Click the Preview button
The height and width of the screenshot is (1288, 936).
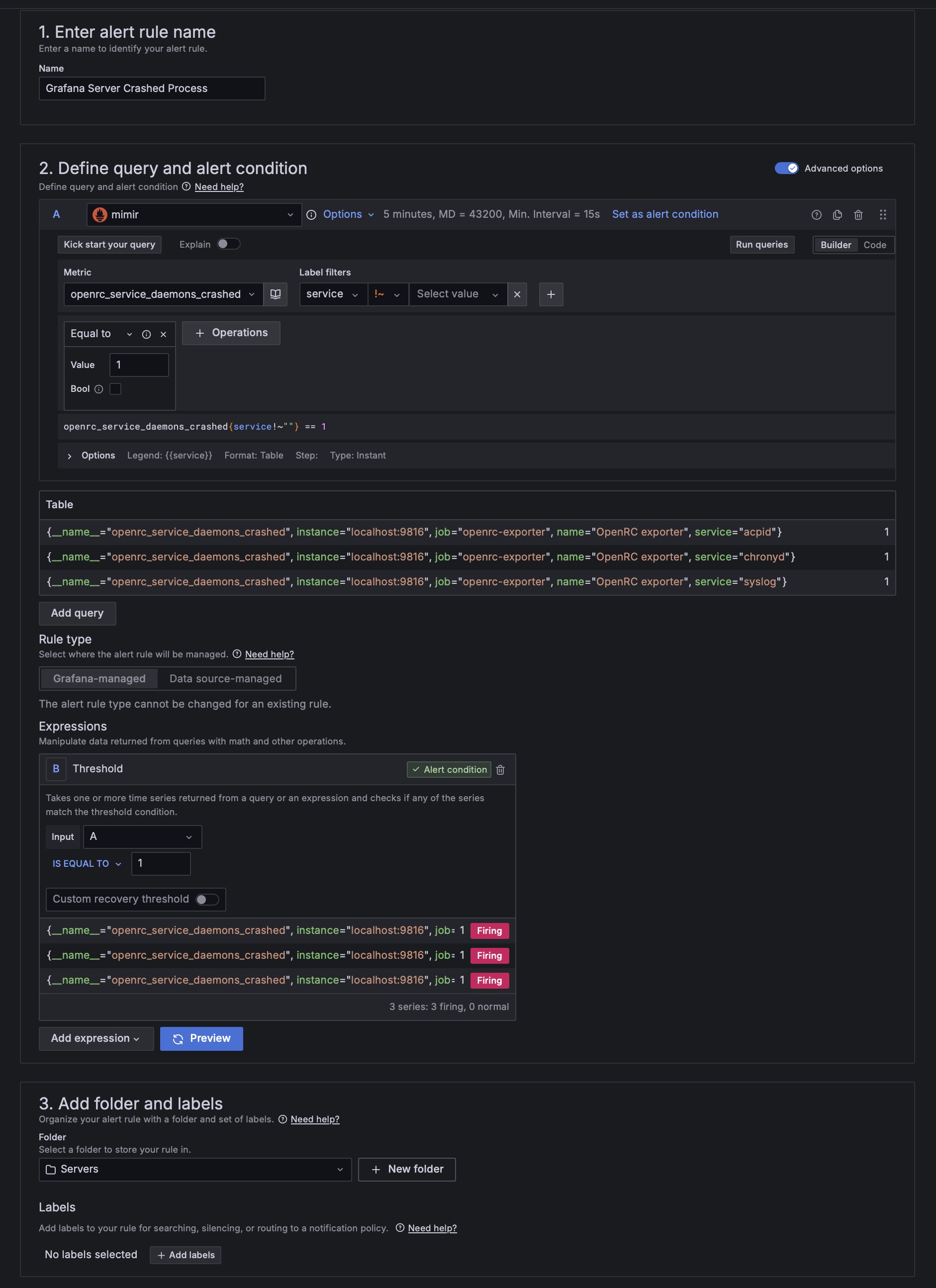[201, 1038]
